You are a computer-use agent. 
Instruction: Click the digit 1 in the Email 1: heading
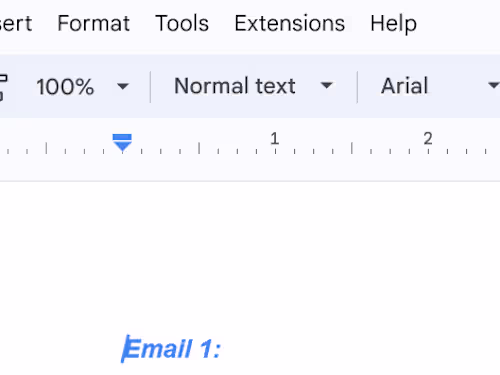[205, 349]
